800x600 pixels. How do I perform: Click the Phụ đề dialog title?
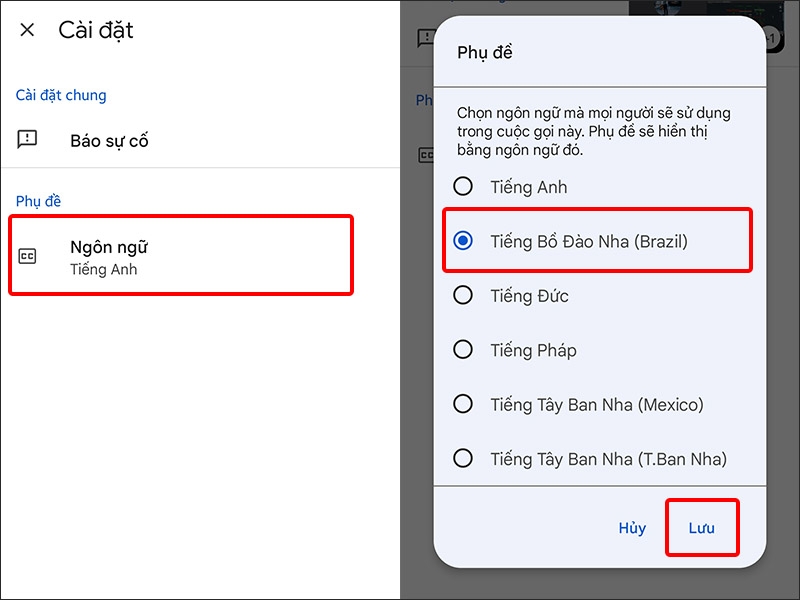485,53
